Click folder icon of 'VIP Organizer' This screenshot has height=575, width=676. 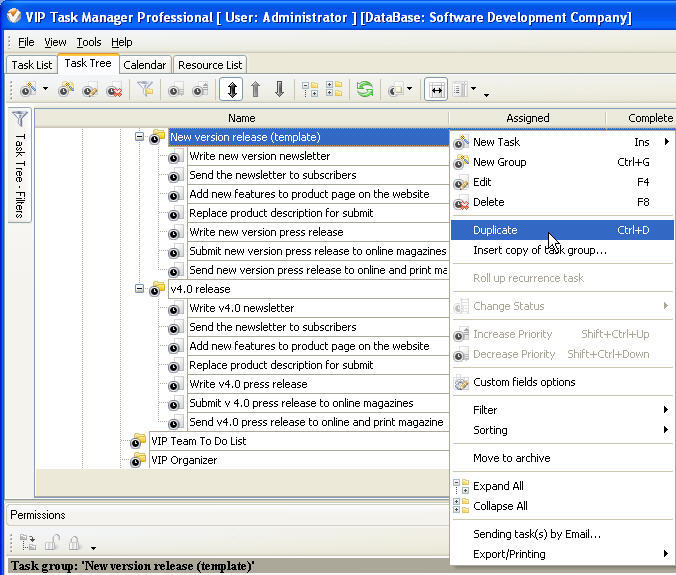click(138, 459)
